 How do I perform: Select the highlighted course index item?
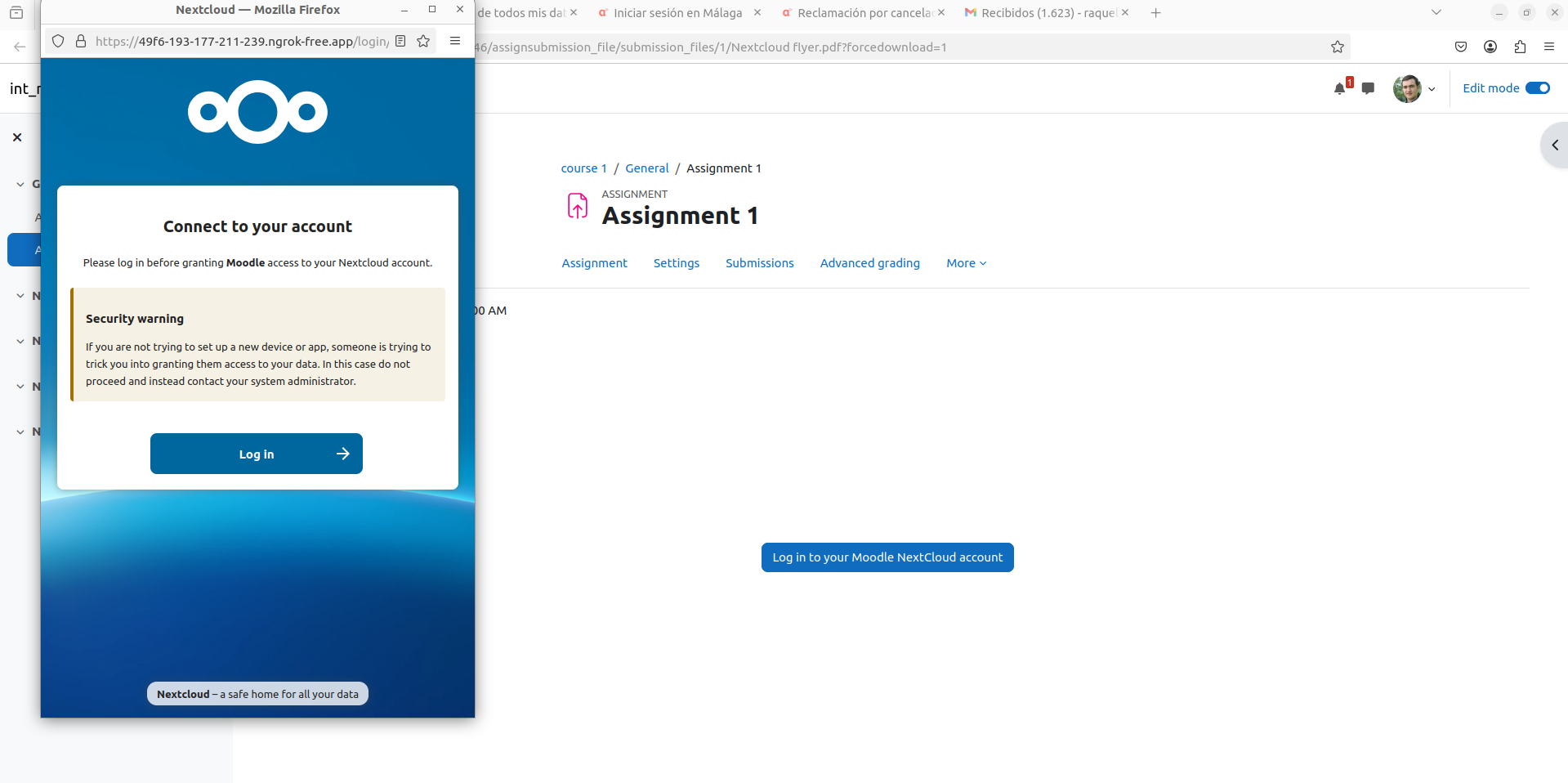[x=25, y=250]
